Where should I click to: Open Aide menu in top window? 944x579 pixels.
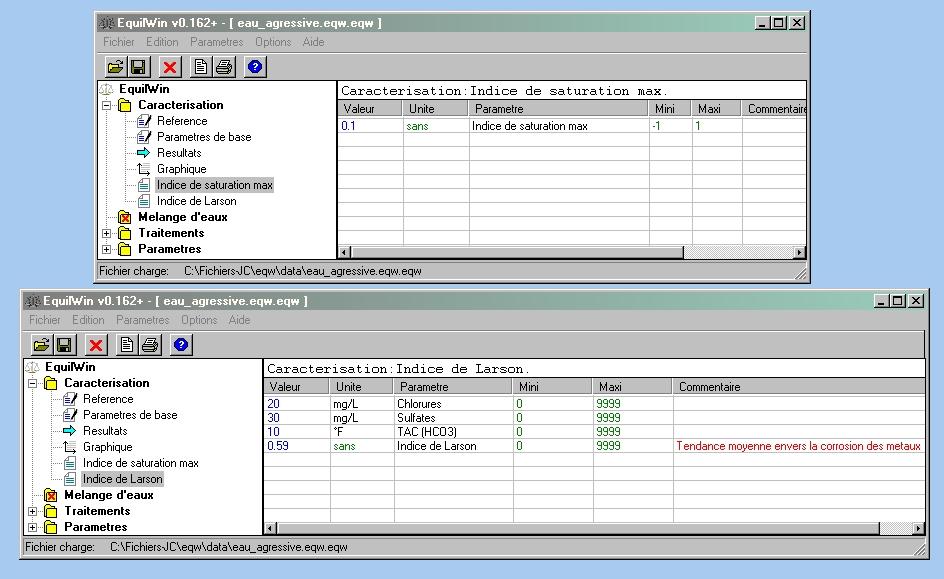[x=313, y=42]
